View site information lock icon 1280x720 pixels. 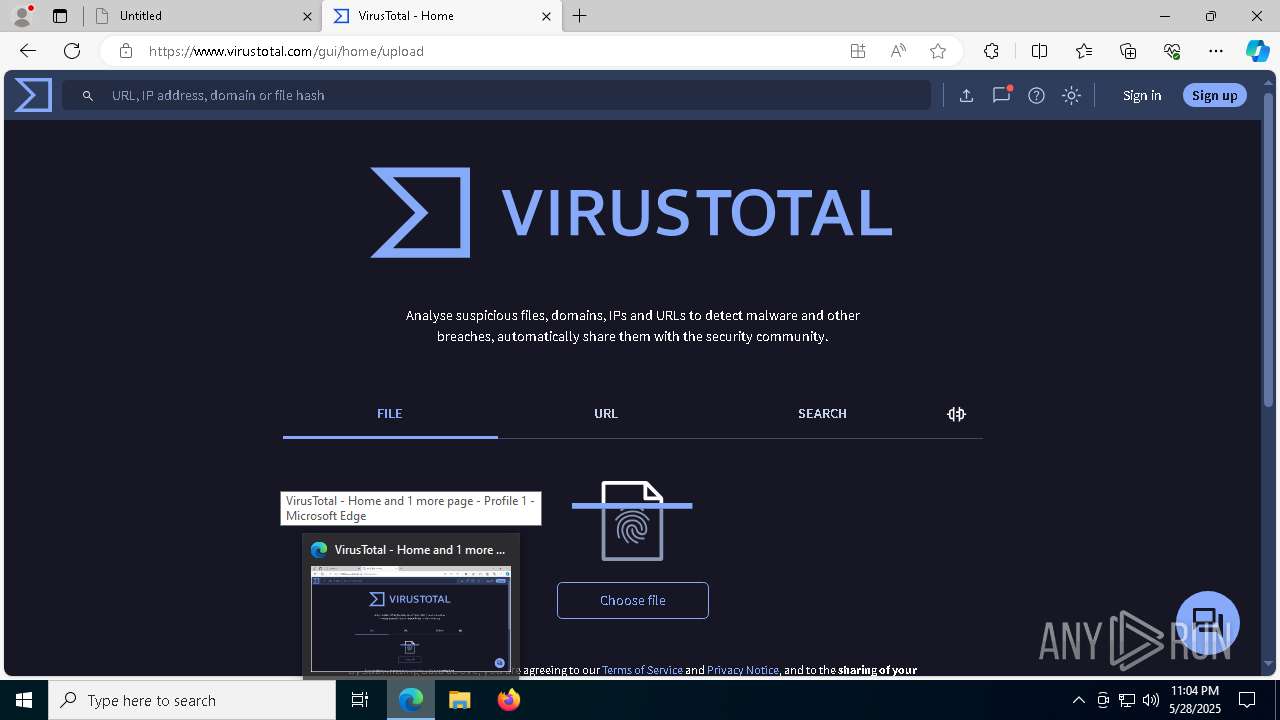(x=125, y=51)
